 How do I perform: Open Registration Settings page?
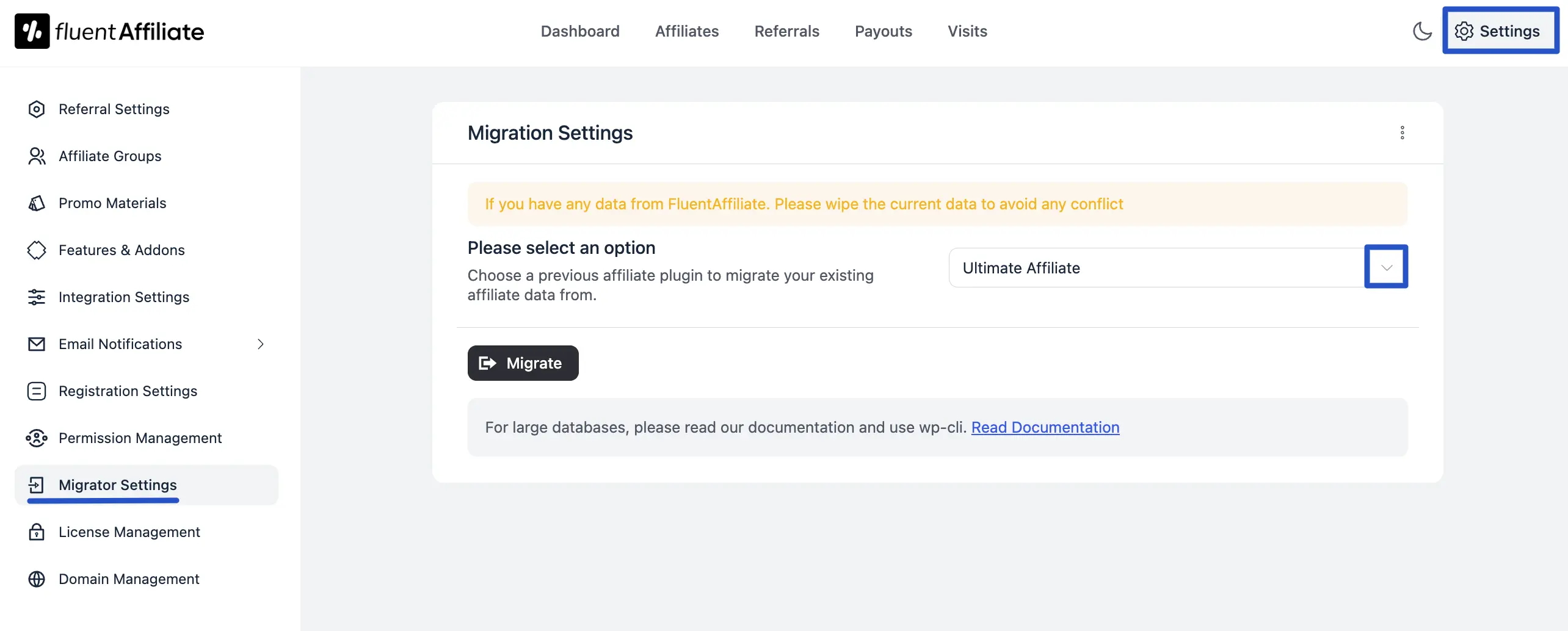point(147,391)
